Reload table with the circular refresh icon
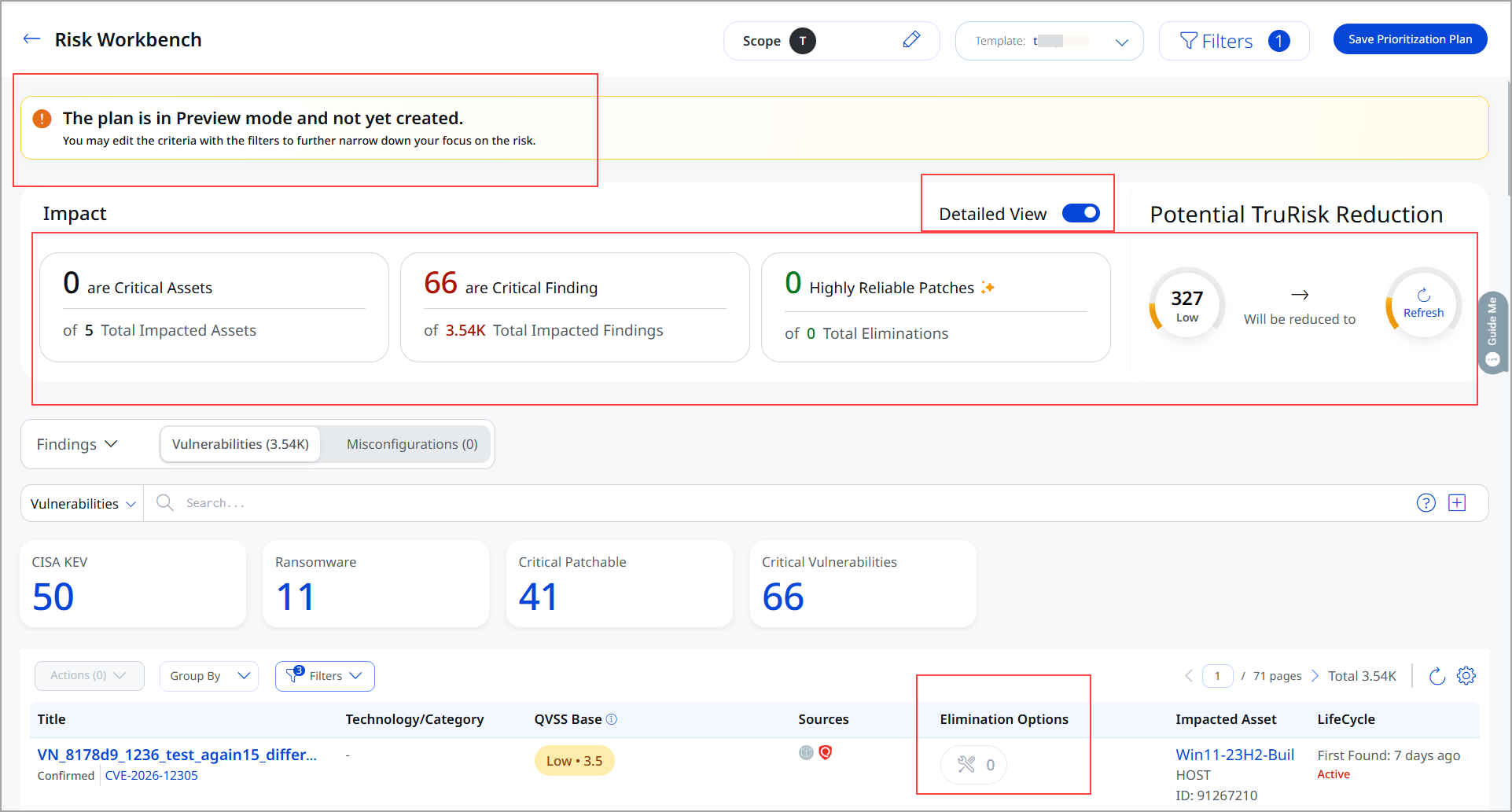Screen dimensions: 1512x812 [x=1437, y=676]
